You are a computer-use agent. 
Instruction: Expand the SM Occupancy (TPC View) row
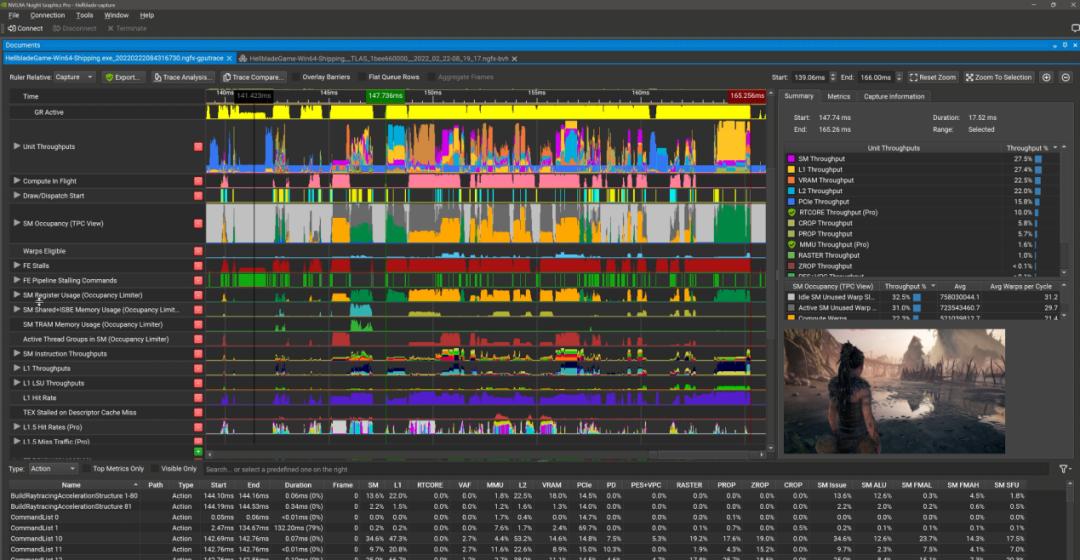coord(17,223)
